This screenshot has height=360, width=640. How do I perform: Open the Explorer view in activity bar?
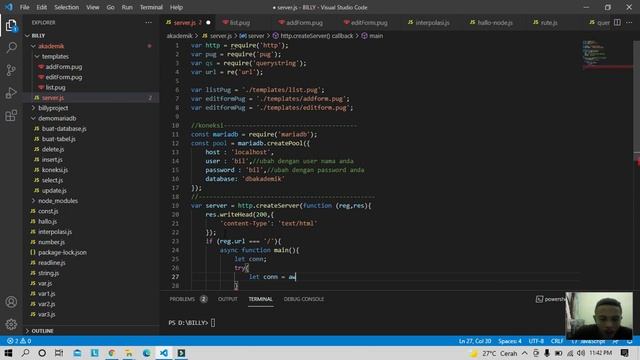(11, 25)
